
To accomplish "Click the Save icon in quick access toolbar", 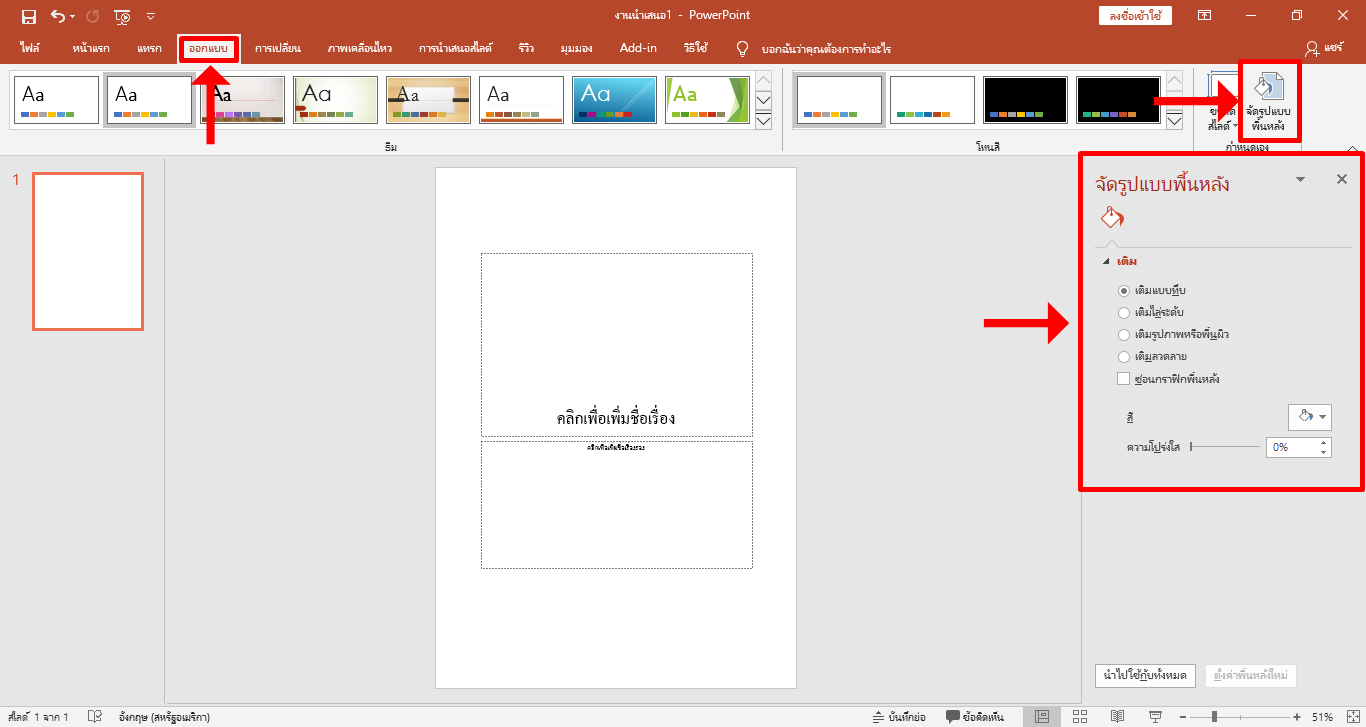I will point(29,16).
